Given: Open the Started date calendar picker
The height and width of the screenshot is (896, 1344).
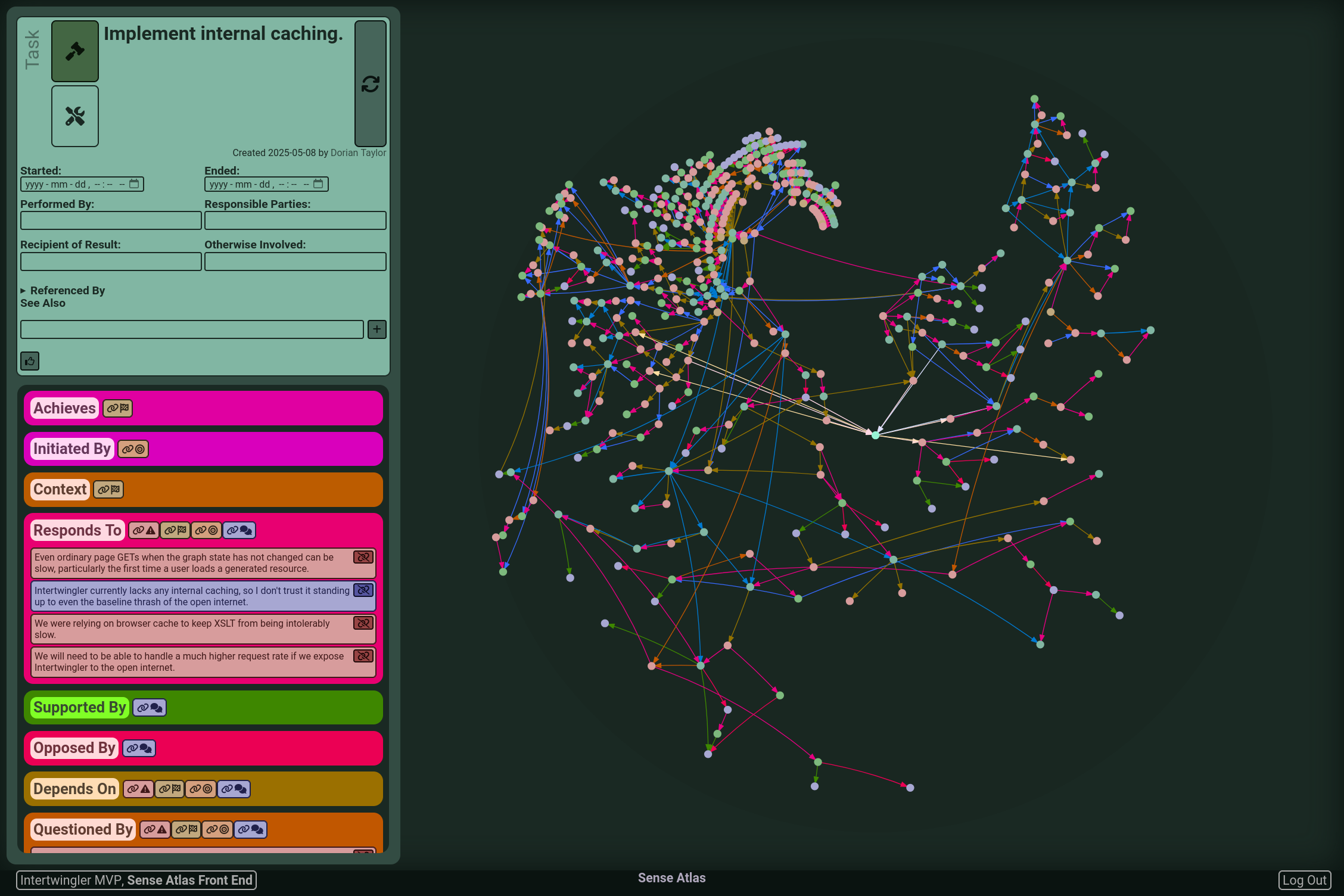Looking at the screenshot, I should 134,183.
